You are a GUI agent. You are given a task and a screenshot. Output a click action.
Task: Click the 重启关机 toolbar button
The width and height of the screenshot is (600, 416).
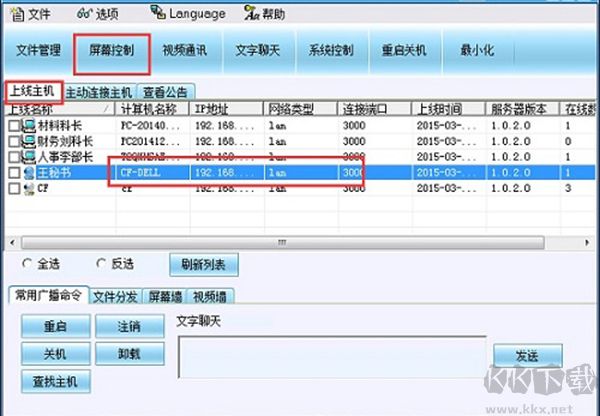point(404,51)
